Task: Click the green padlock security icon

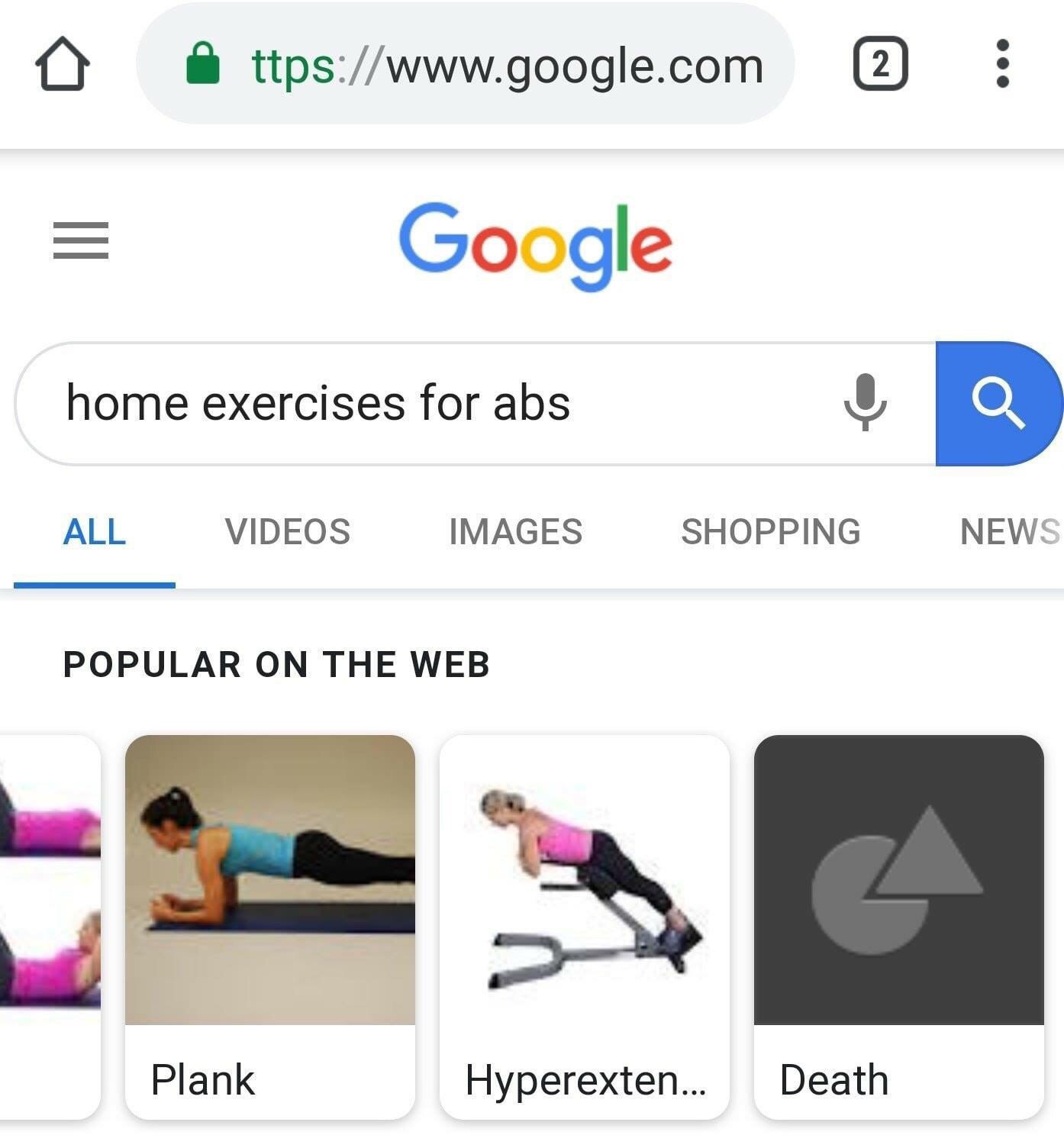Action: 203,63
